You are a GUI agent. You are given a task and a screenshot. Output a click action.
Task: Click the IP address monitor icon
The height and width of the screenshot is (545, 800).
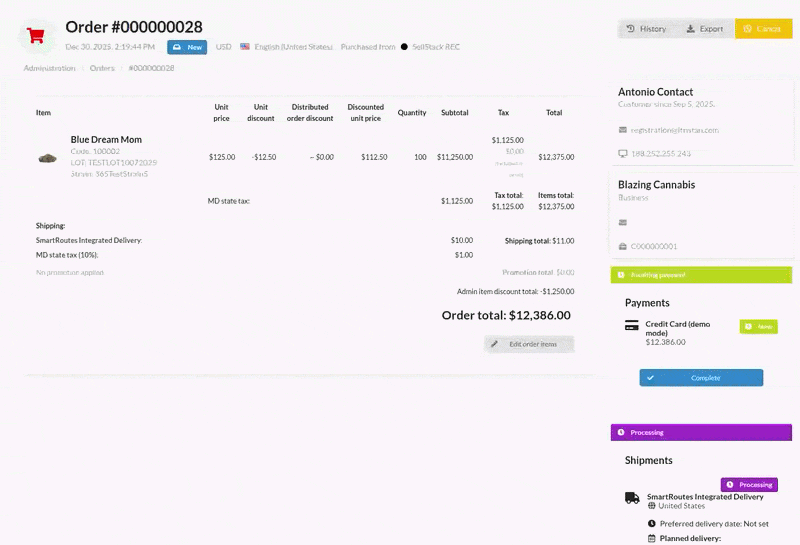[x=622, y=153]
